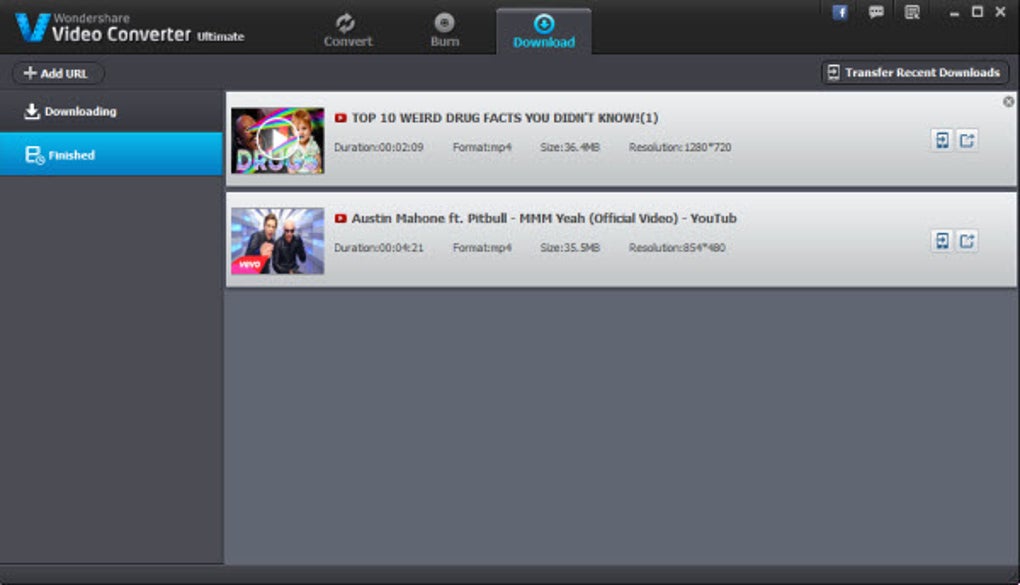Select the Download tab

(x=544, y=31)
